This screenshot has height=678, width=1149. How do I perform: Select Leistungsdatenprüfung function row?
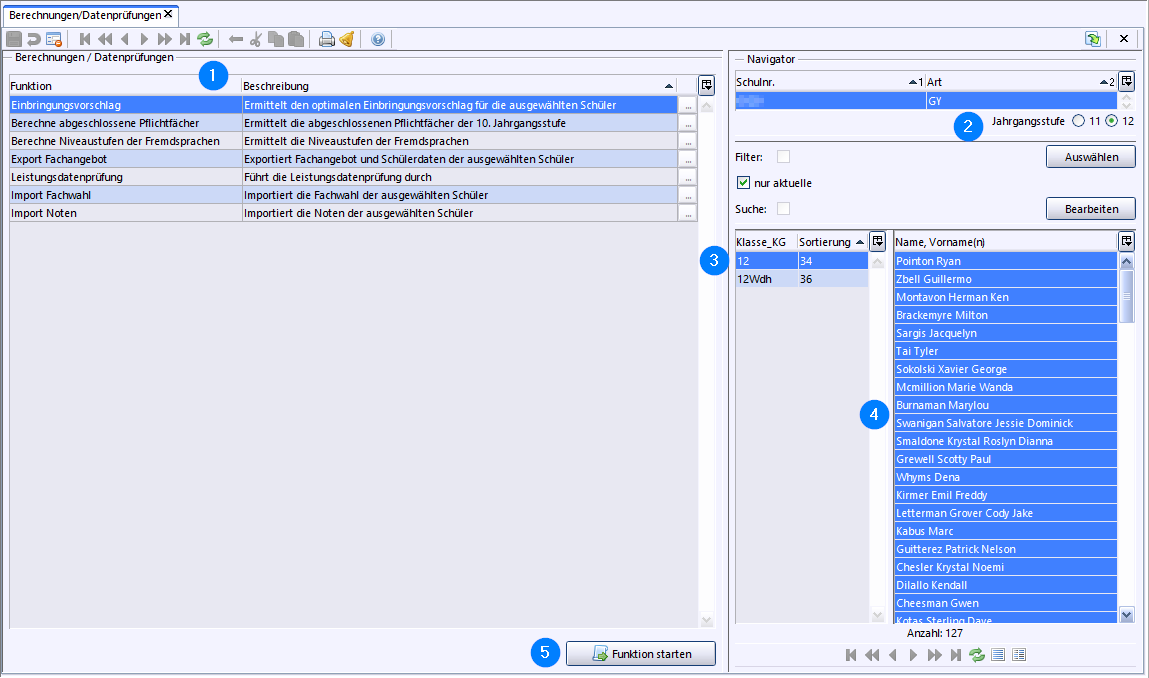pos(344,177)
